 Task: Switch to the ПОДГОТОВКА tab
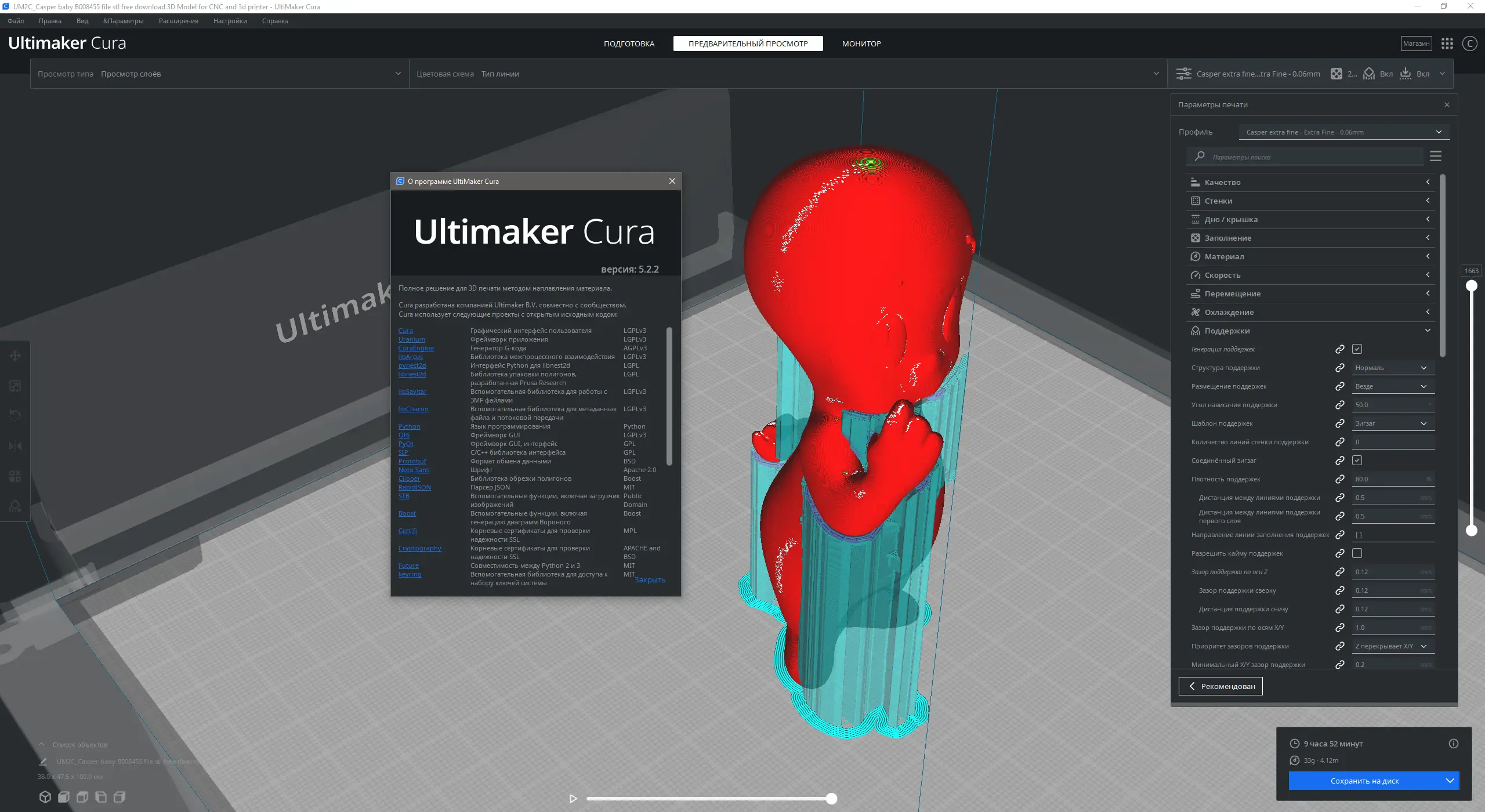pyautogui.click(x=629, y=43)
